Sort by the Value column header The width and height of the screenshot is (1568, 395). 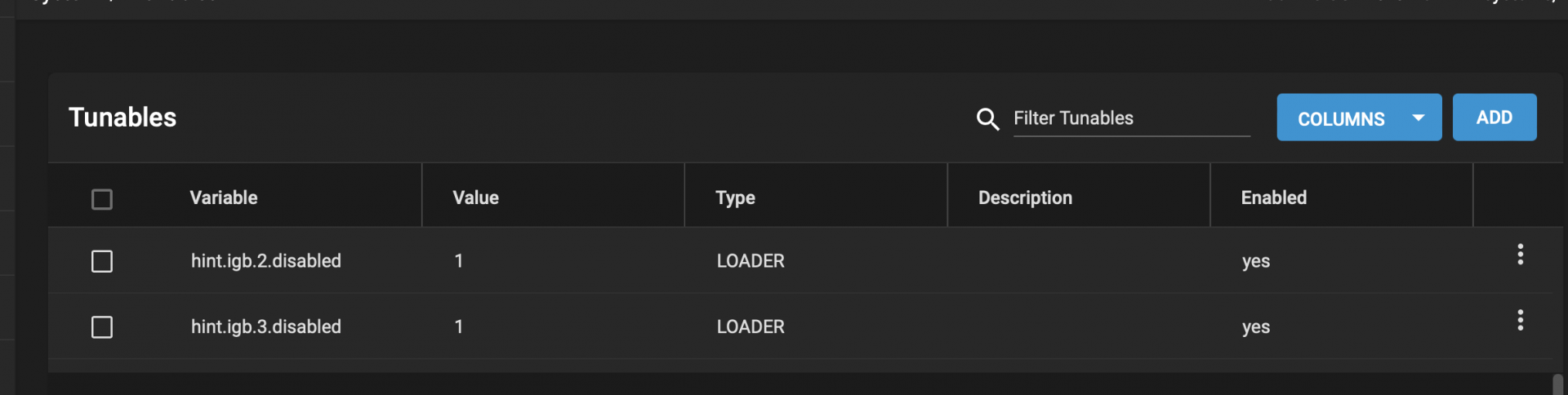(x=475, y=197)
